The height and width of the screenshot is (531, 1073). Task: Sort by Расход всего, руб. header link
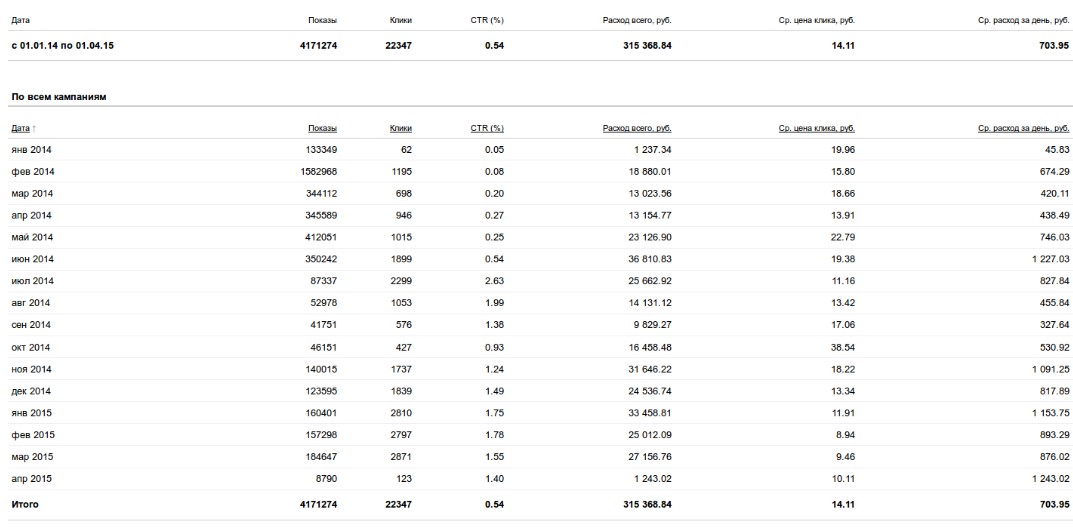pos(637,128)
